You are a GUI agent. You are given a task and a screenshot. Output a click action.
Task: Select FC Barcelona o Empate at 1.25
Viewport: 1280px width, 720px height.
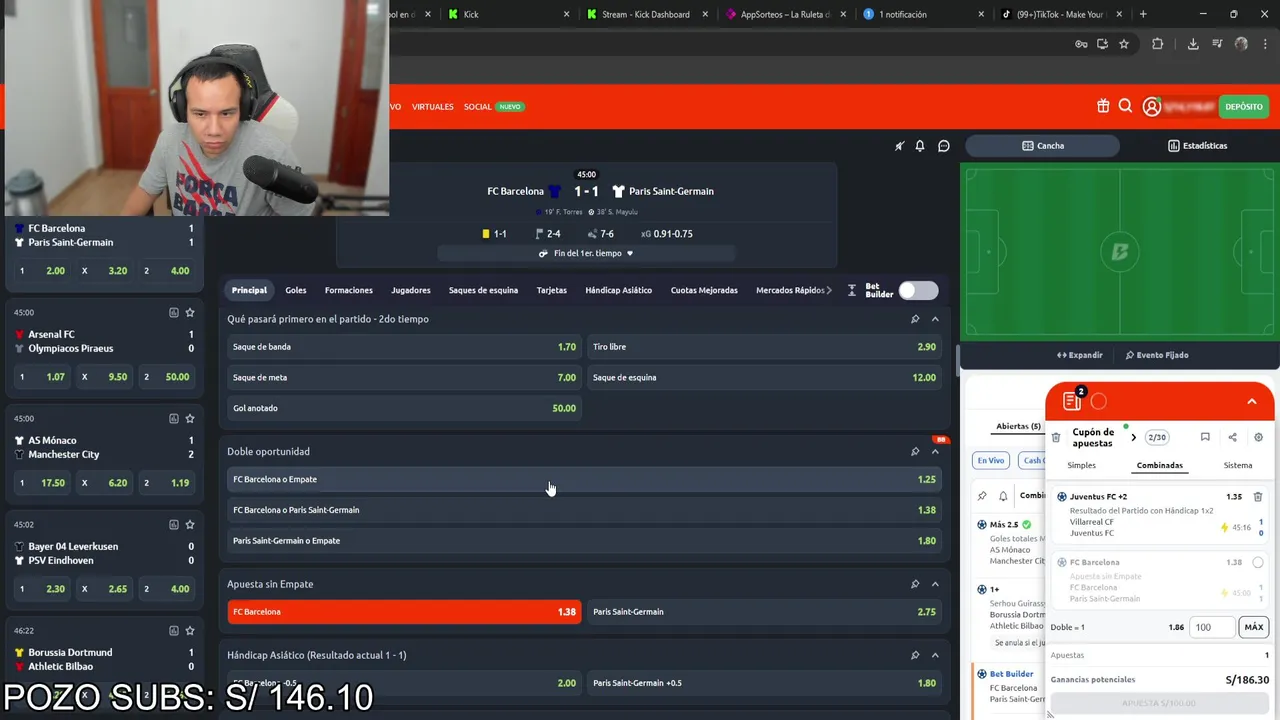point(585,479)
